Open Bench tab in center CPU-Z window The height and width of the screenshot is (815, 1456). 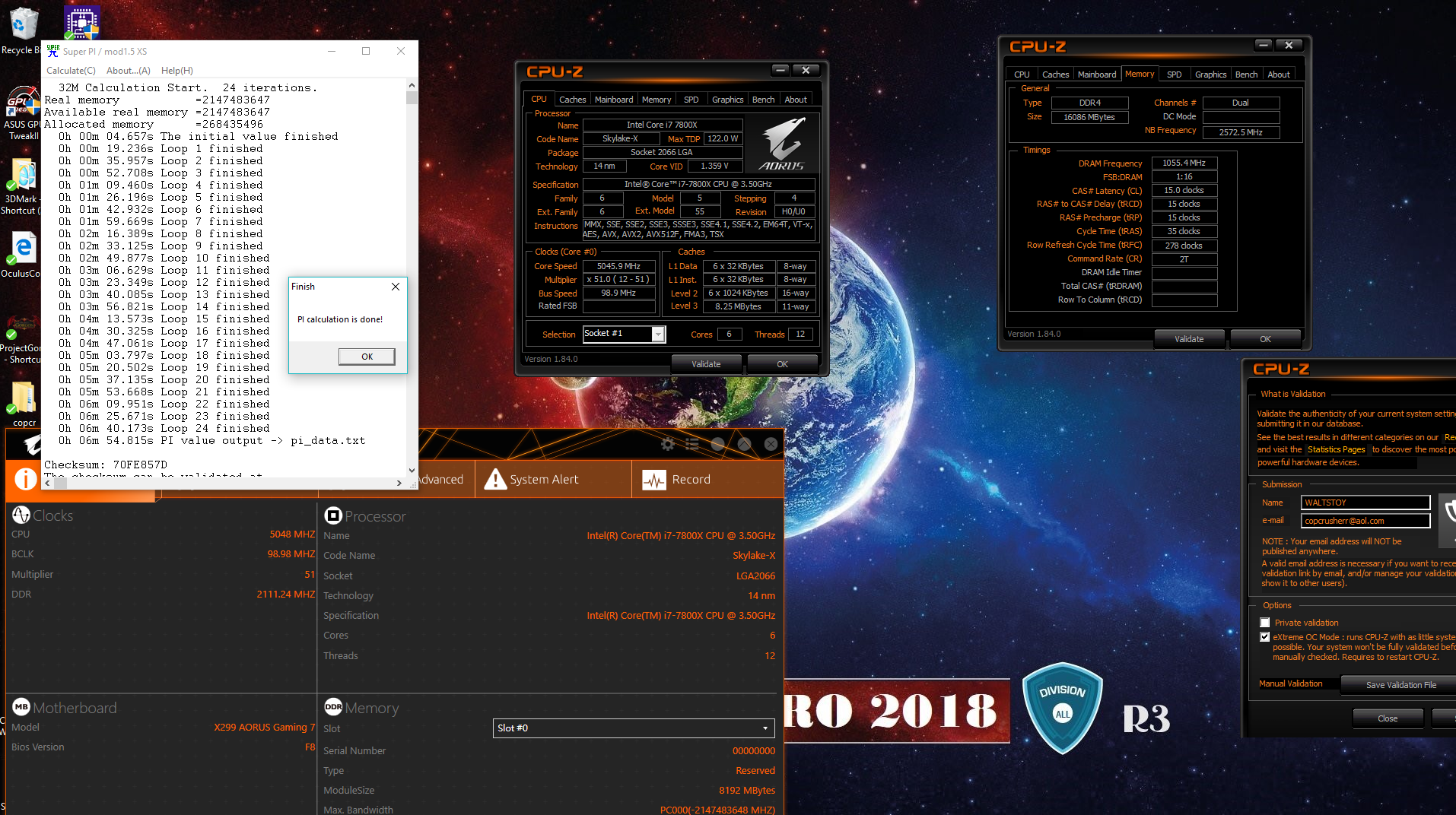763,100
